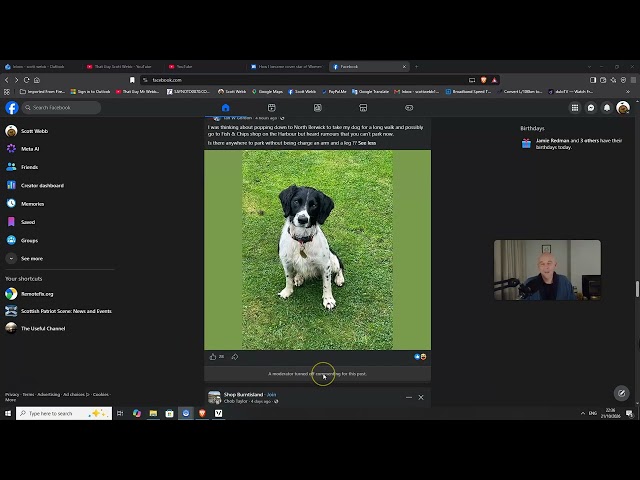Open the profile-frame tab in Facebook's top navigation

coord(318,108)
